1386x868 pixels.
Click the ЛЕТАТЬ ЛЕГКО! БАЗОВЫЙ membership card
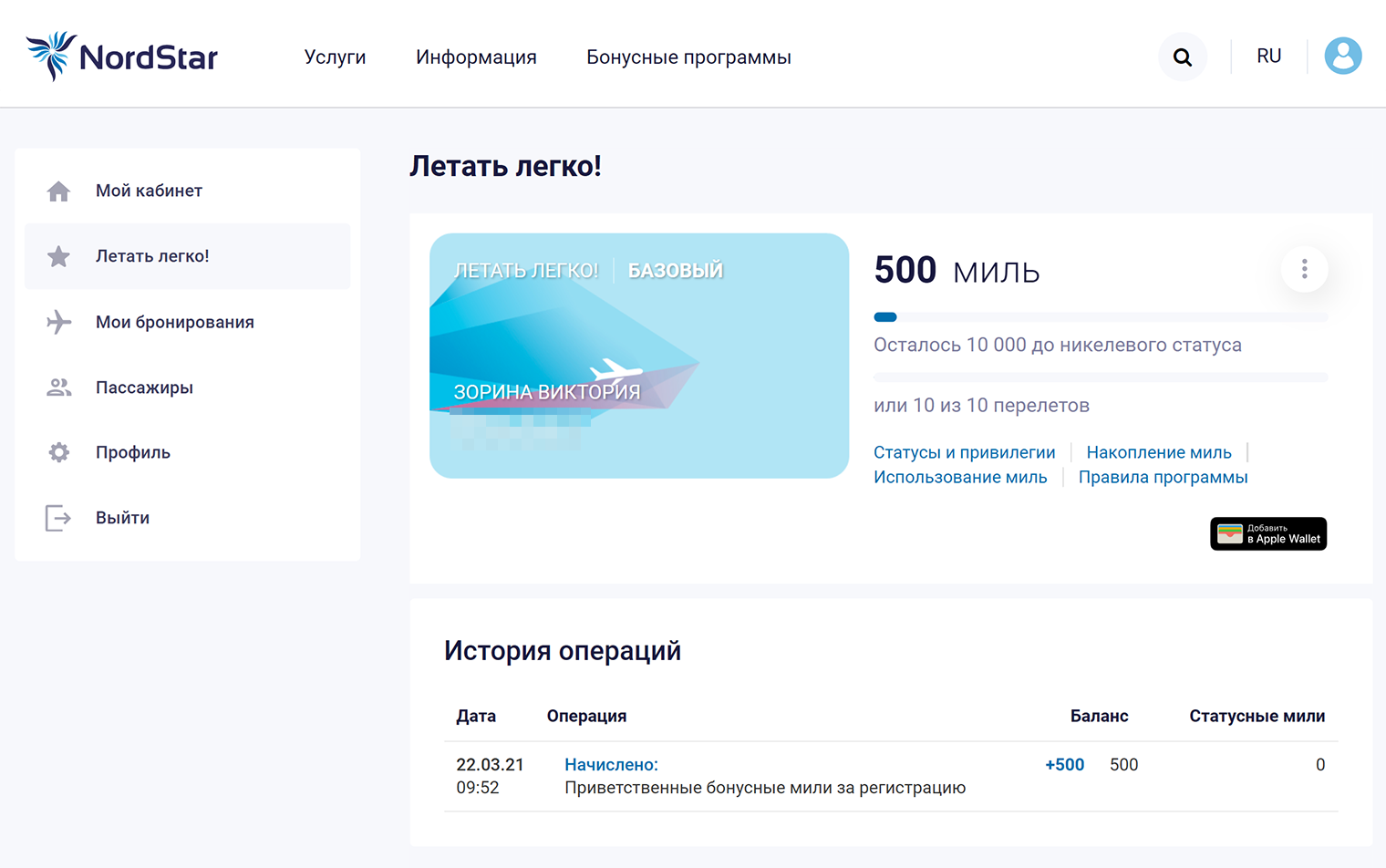coord(638,356)
